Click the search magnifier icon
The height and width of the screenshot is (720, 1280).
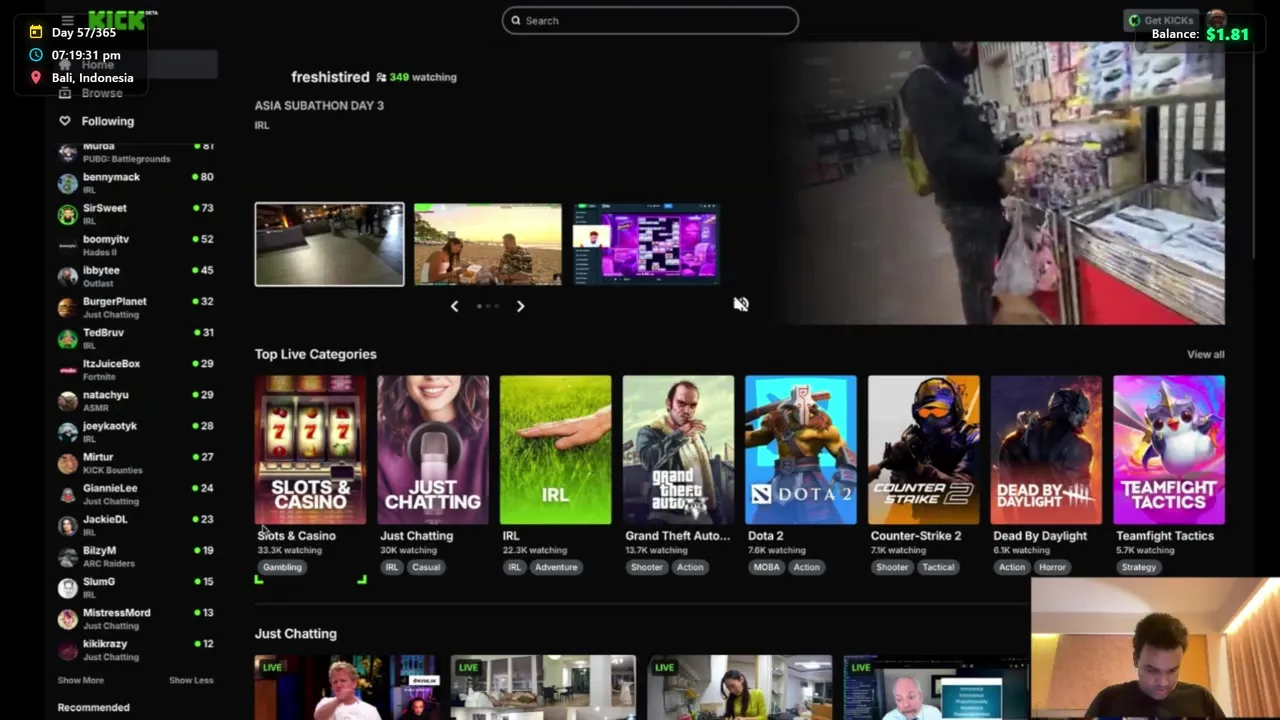point(516,20)
